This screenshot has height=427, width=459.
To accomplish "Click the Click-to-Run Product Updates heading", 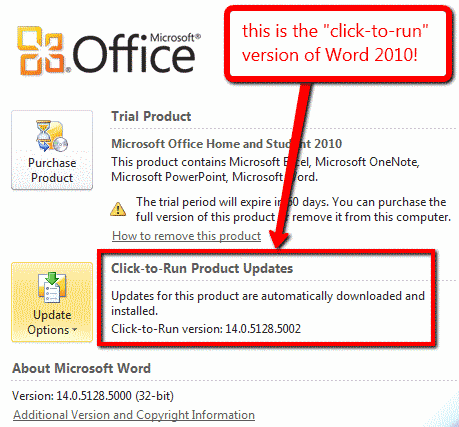I will pyautogui.click(x=202, y=268).
